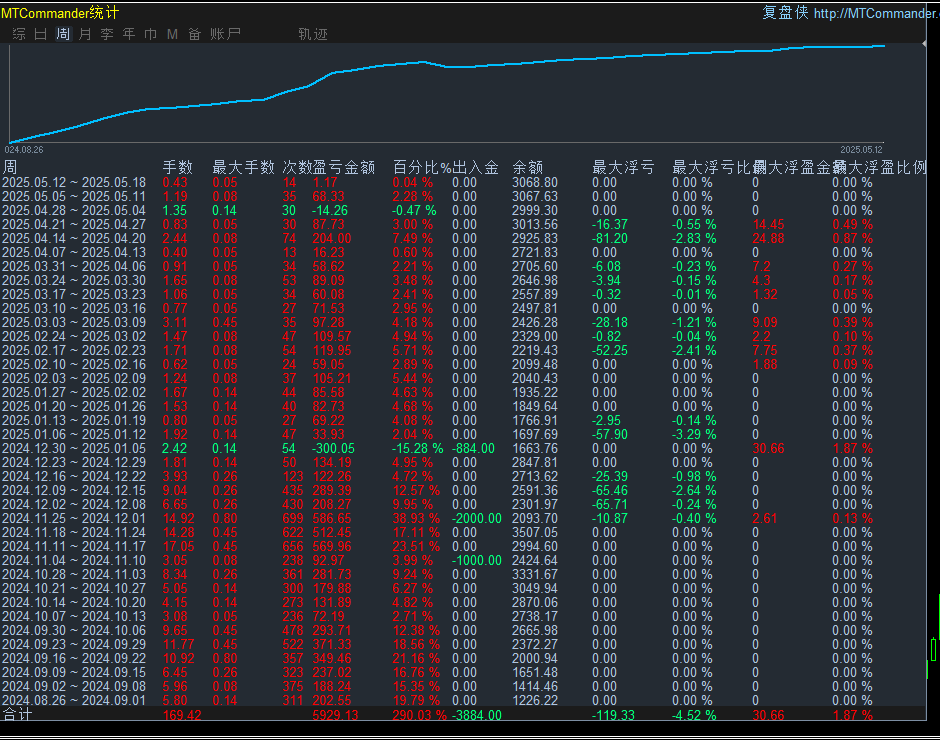940x740 pixels.
Task: Select week row 2025.04.14 ~ 2025.04.20
Action: point(463,238)
